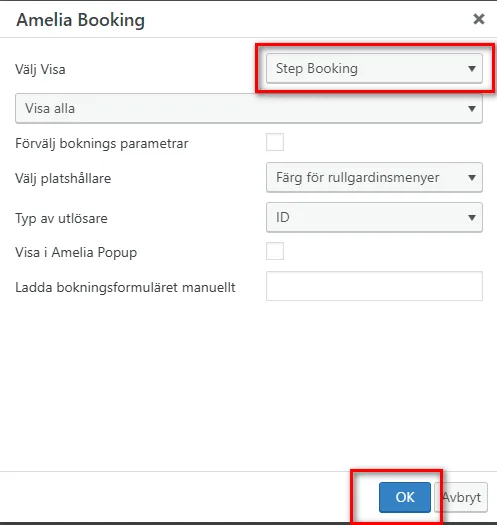This screenshot has height=525, width=497.
Task: Open the Step Booking view selector
Action: [374, 68]
